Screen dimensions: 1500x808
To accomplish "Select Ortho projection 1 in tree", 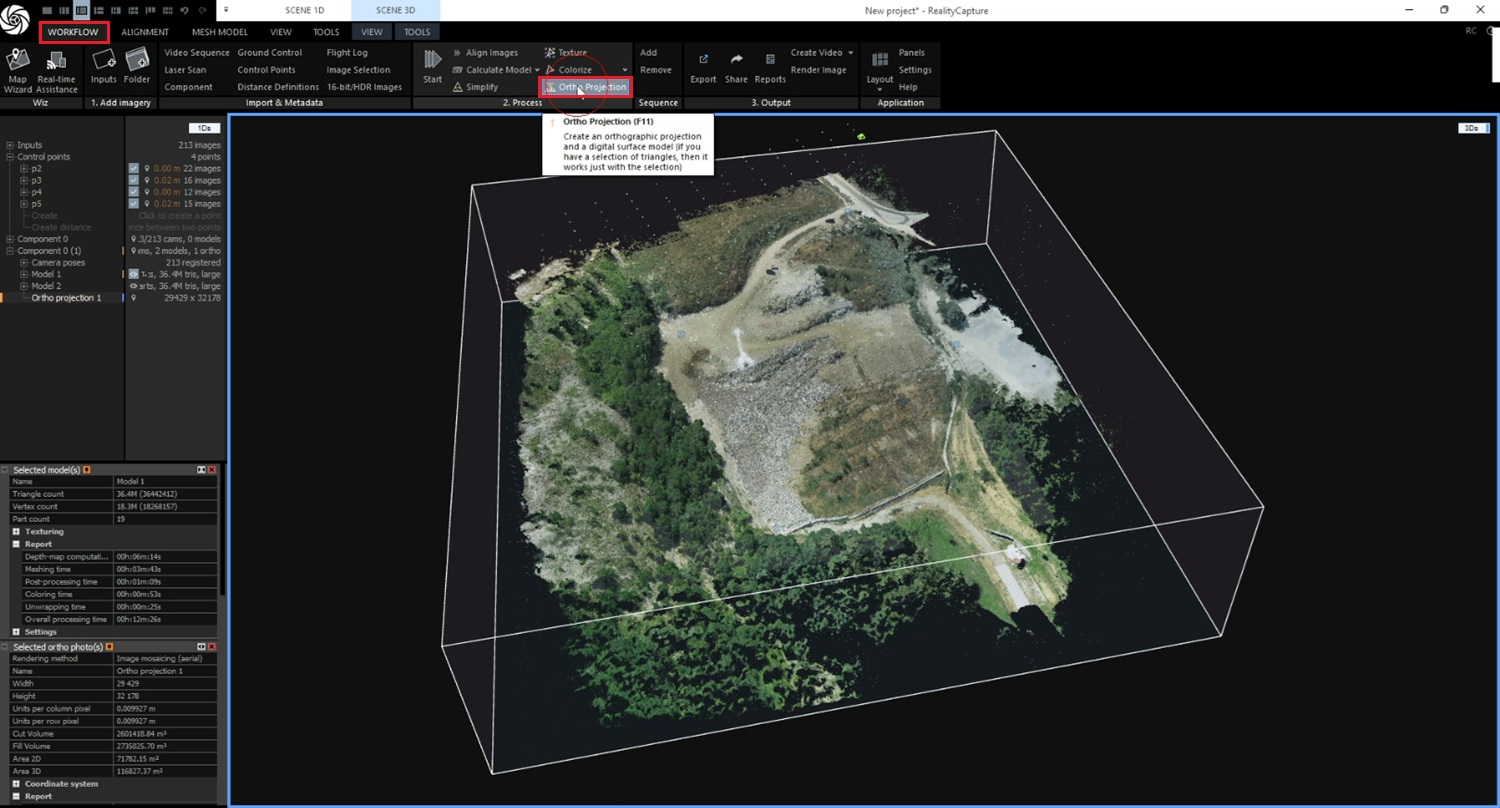I will click(66, 298).
